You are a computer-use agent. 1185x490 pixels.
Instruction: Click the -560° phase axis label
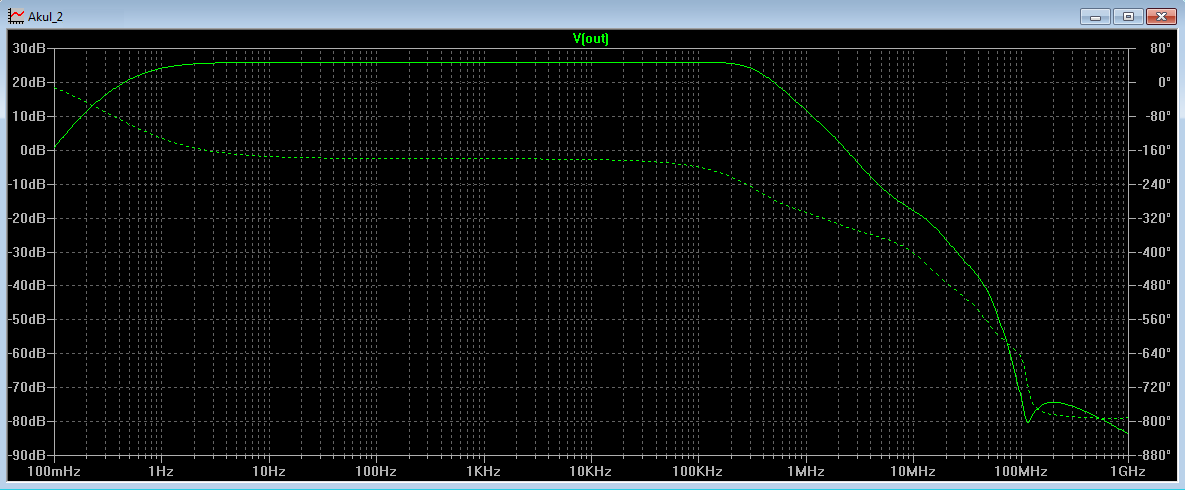click(1153, 319)
